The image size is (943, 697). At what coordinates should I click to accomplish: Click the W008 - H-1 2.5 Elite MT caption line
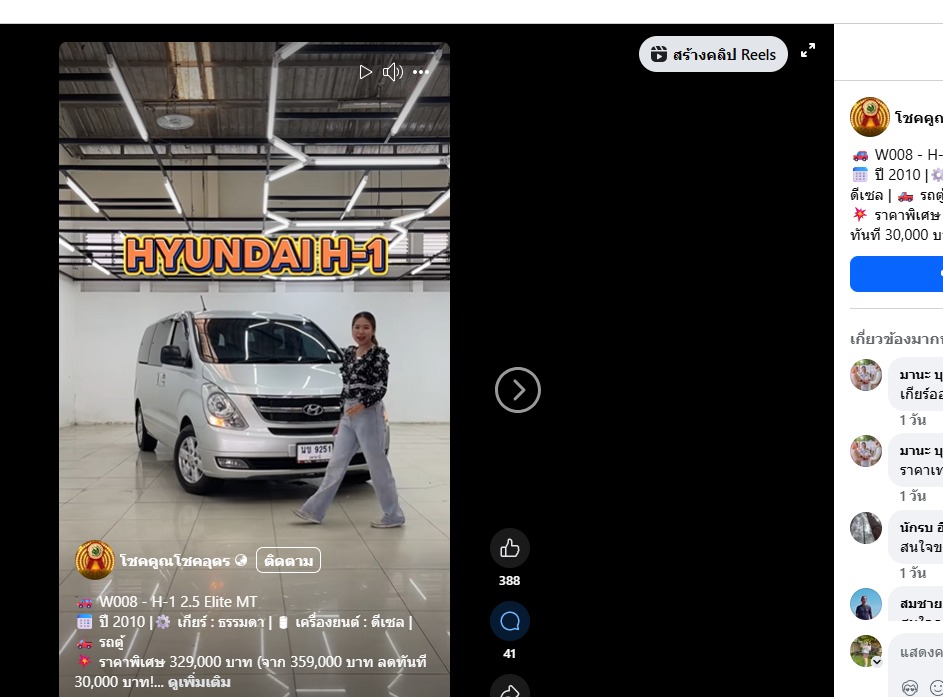(178, 601)
